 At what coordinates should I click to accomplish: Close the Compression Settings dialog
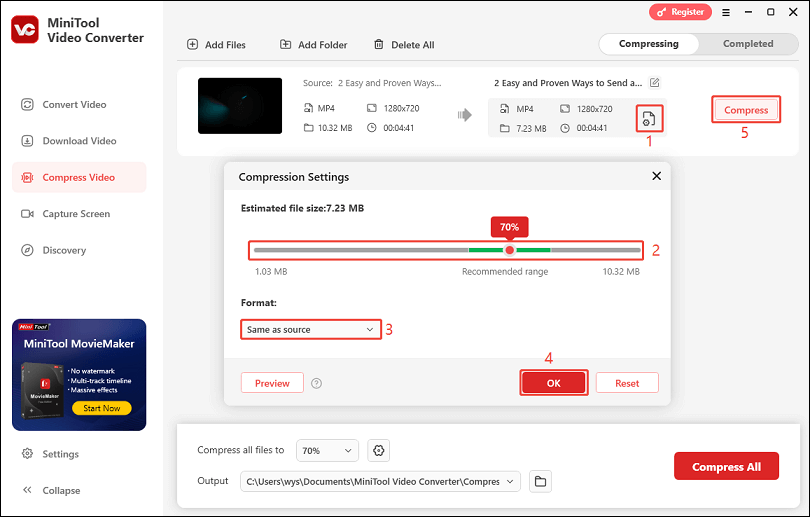[x=657, y=176]
